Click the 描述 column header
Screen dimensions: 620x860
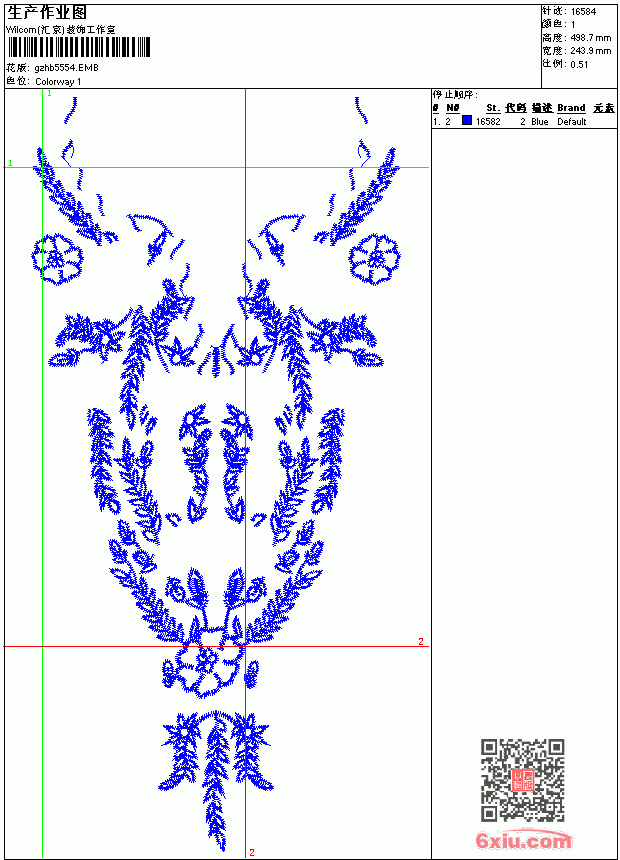542,108
